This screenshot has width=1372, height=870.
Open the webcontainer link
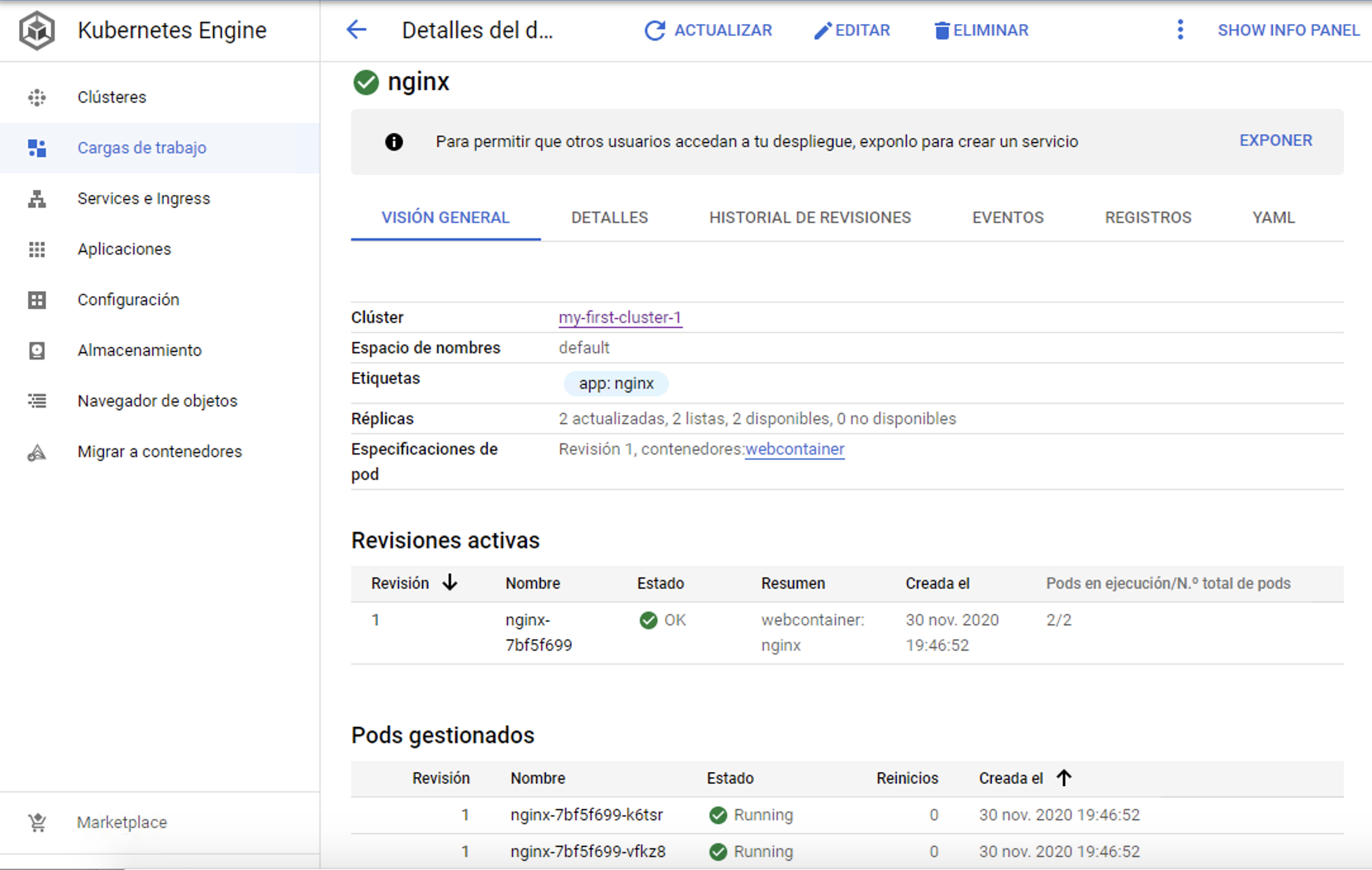click(795, 449)
